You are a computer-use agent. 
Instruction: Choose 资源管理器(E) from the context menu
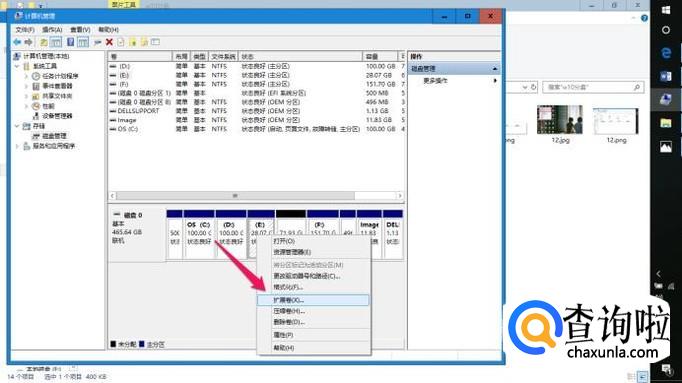(313, 252)
